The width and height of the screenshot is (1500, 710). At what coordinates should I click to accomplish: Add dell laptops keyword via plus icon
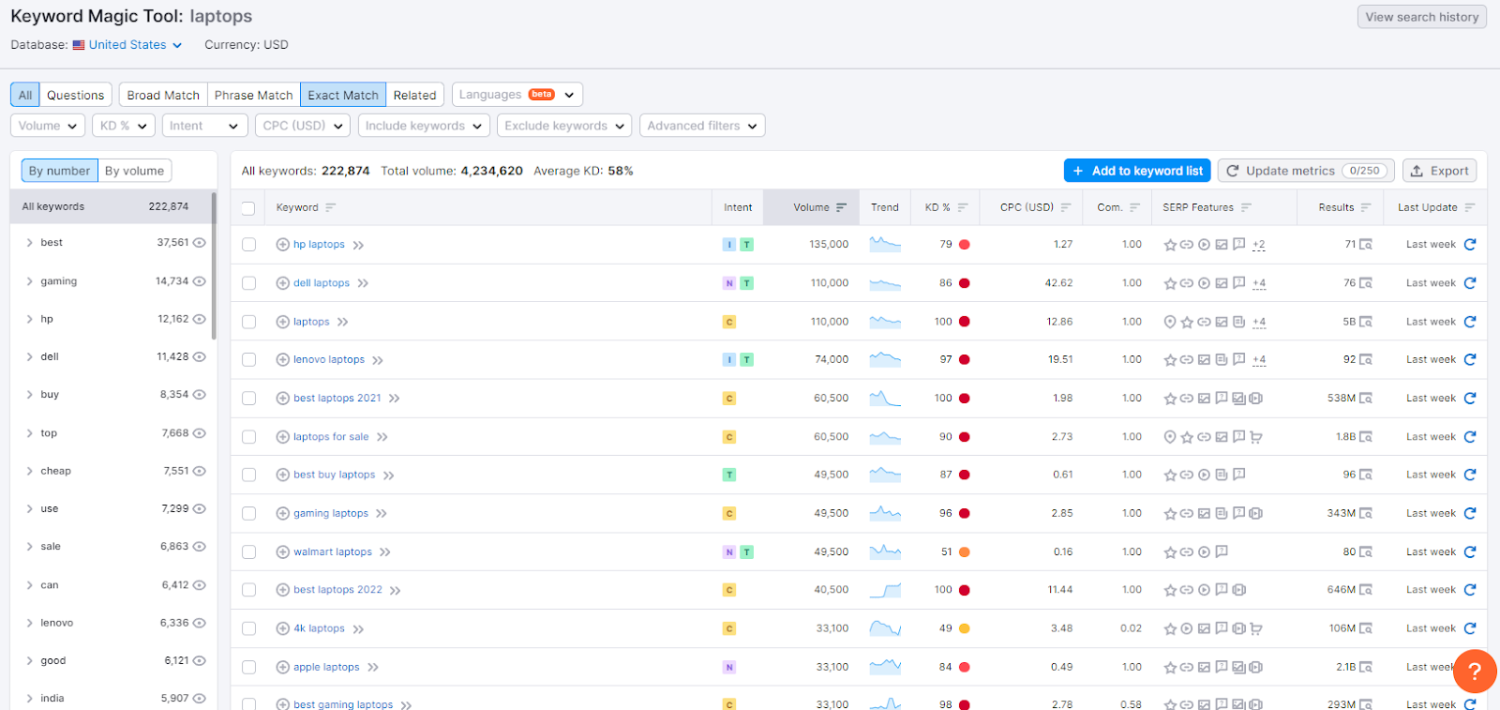point(282,283)
